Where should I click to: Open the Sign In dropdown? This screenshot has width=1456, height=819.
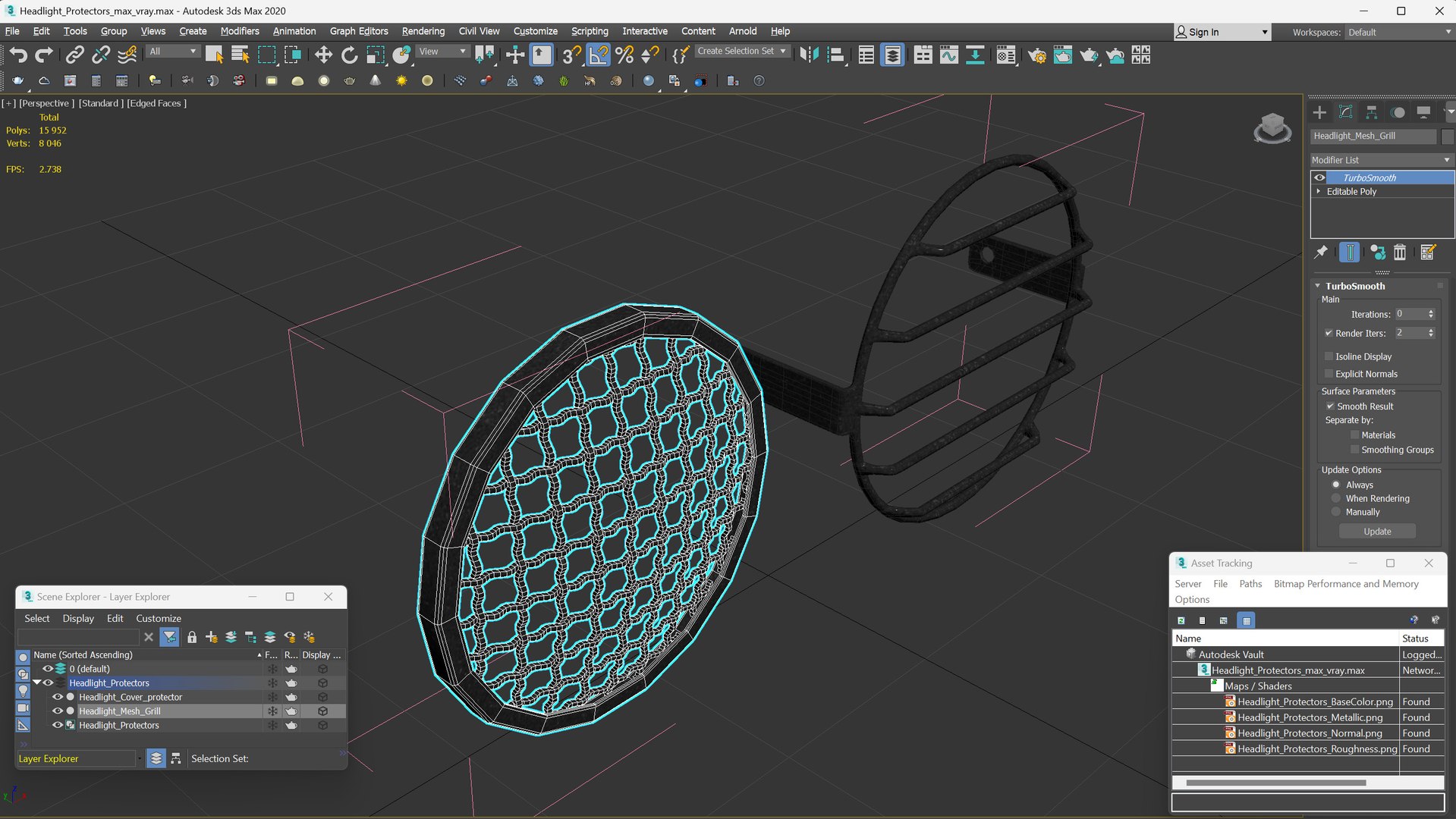[1222, 32]
